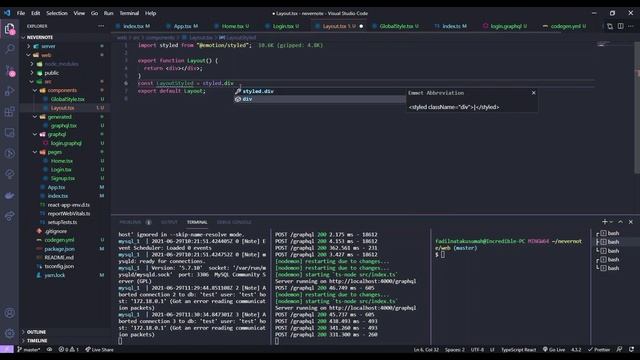
Task: Open the Terminal menu
Action: (x=129, y=13)
